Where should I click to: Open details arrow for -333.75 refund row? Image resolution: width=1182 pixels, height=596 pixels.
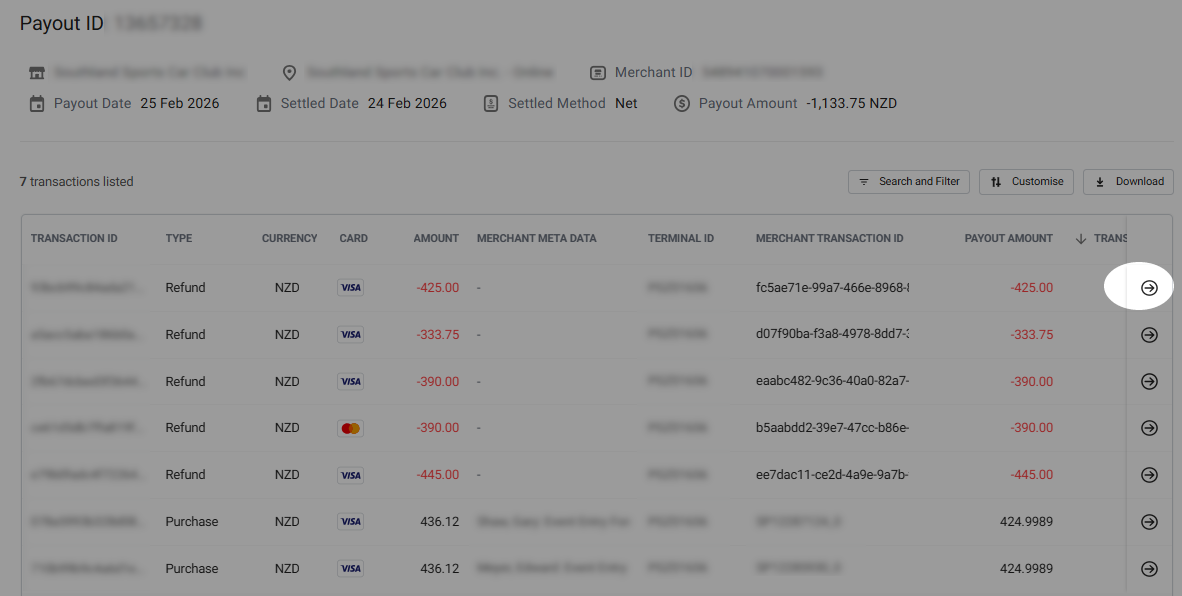click(1149, 335)
